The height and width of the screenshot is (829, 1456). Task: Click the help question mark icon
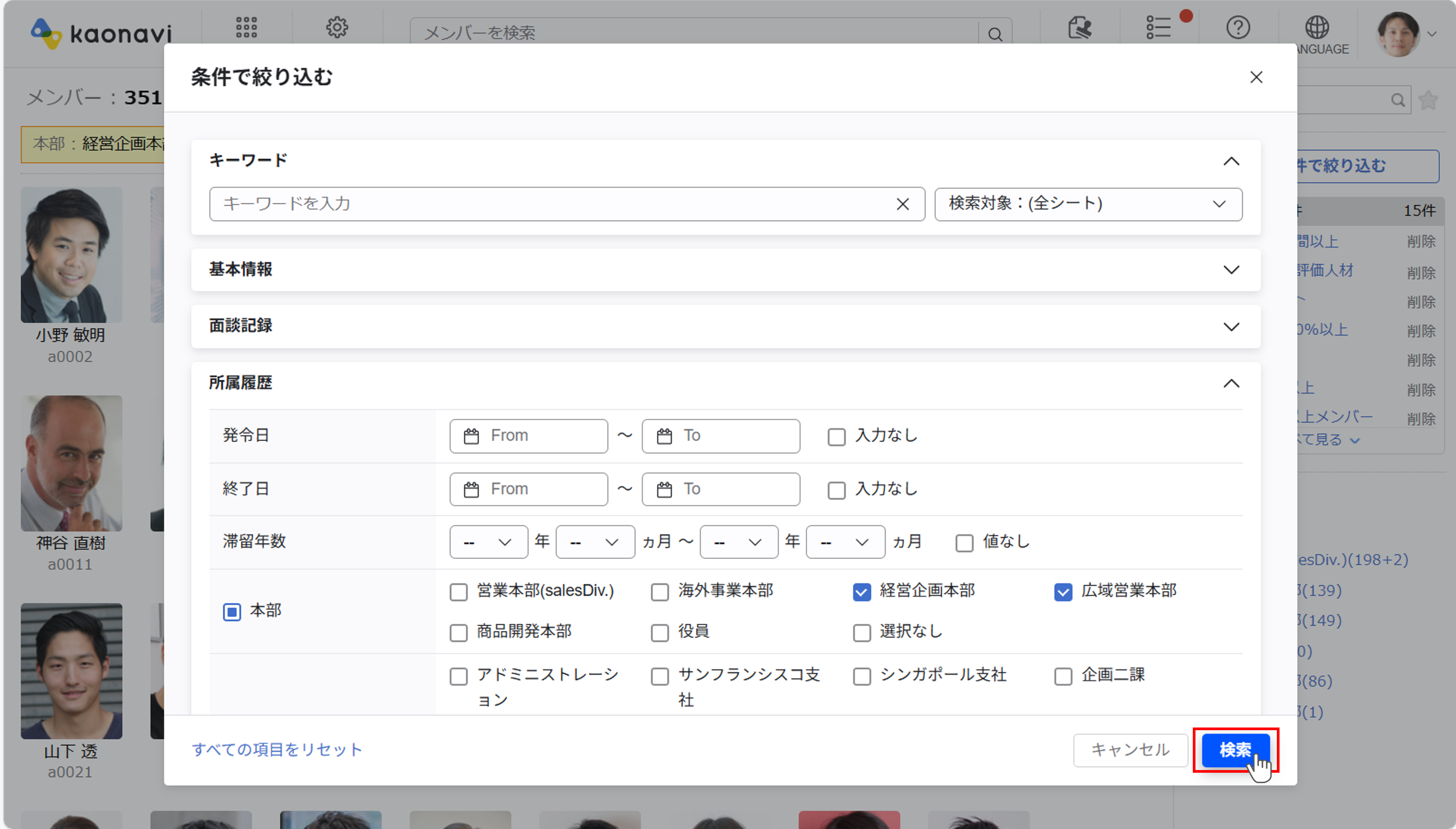[1237, 27]
